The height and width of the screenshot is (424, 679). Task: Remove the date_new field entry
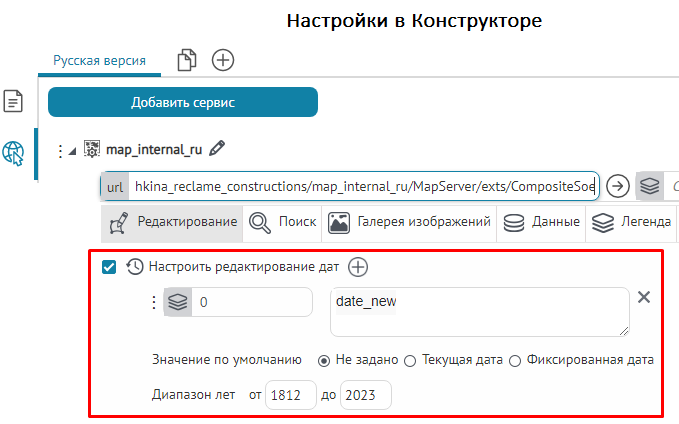click(x=645, y=297)
